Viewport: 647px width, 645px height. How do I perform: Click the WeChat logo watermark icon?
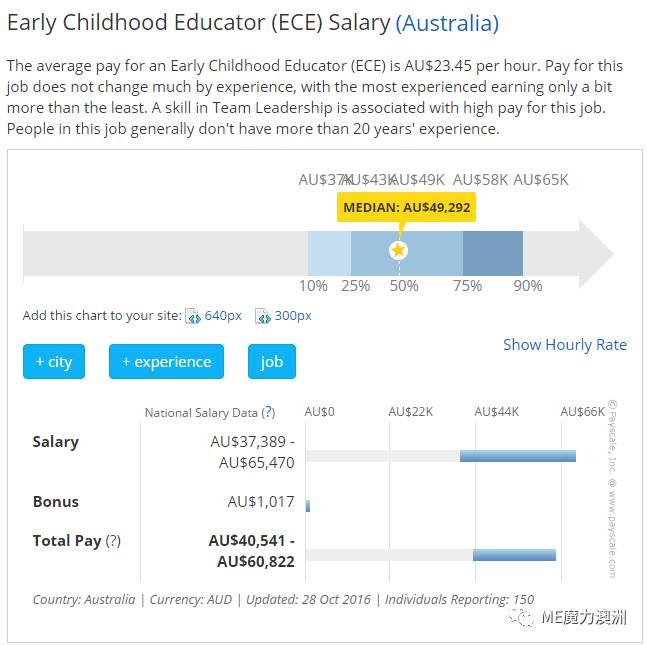(x=521, y=617)
